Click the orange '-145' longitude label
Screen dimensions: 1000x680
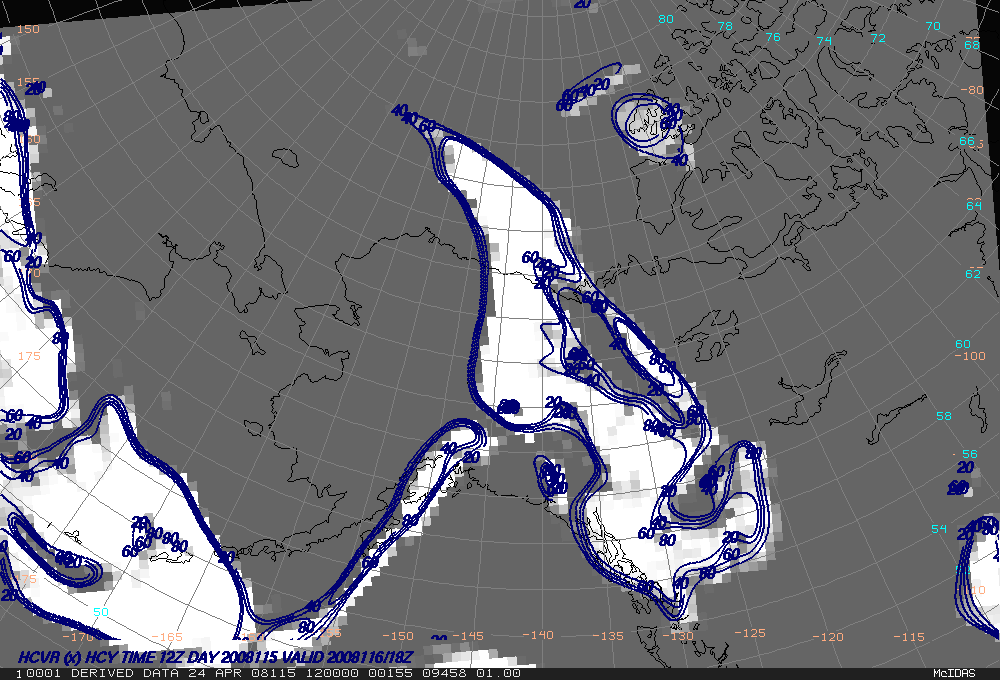(x=468, y=636)
